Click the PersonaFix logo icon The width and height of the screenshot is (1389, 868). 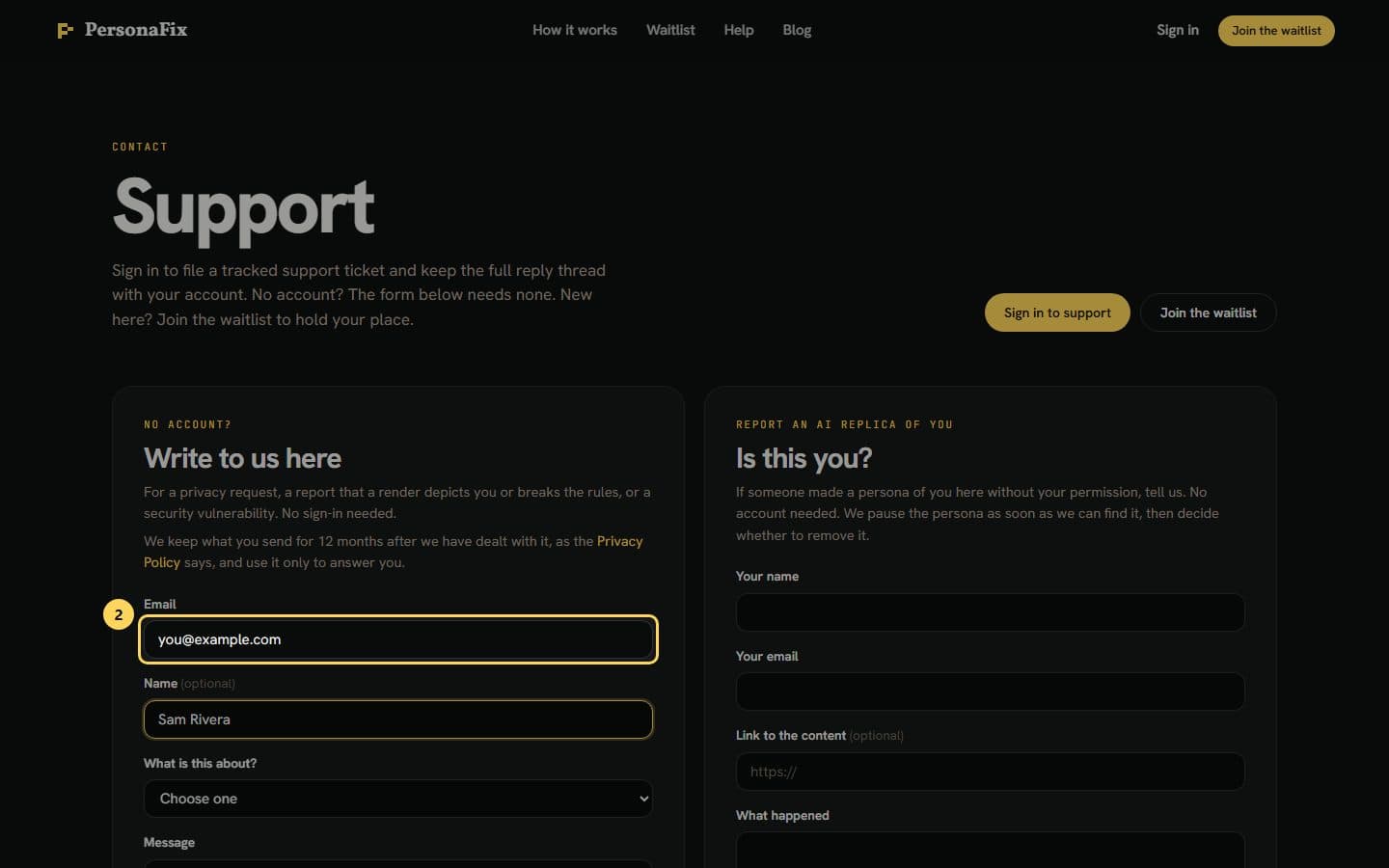tap(65, 31)
